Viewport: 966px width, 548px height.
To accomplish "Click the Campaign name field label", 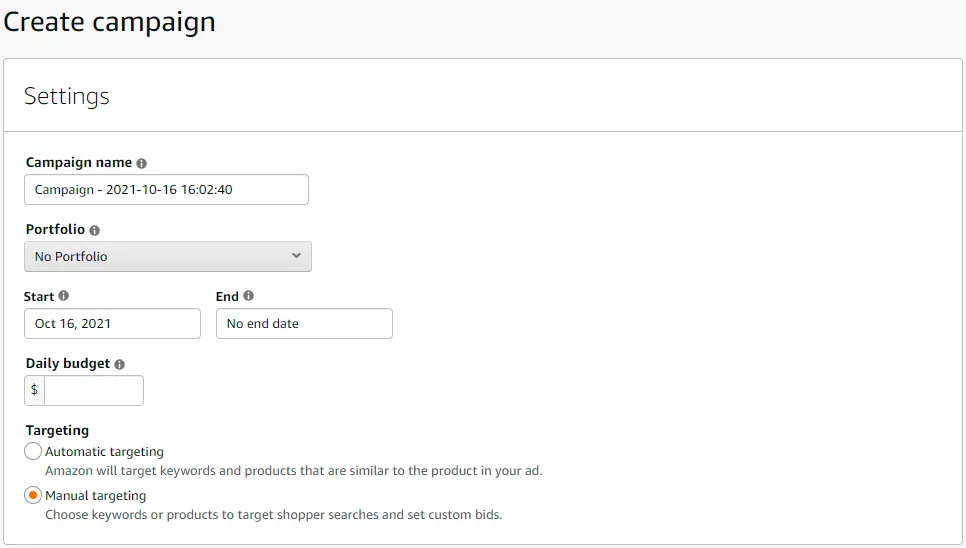I will pyautogui.click(x=80, y=163).
